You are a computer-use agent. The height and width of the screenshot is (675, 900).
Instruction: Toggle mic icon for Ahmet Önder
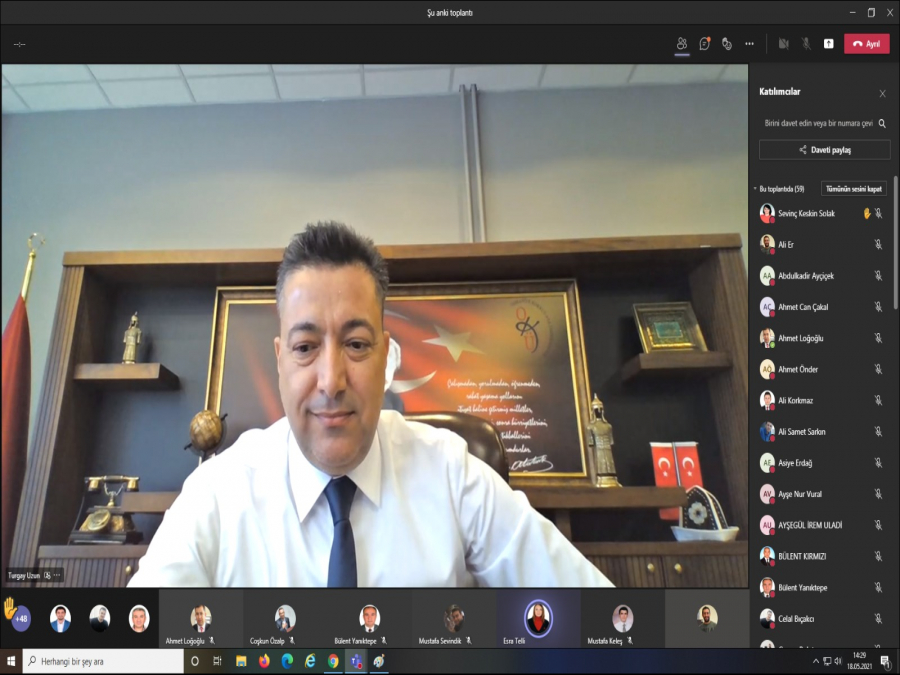(878, 369)
